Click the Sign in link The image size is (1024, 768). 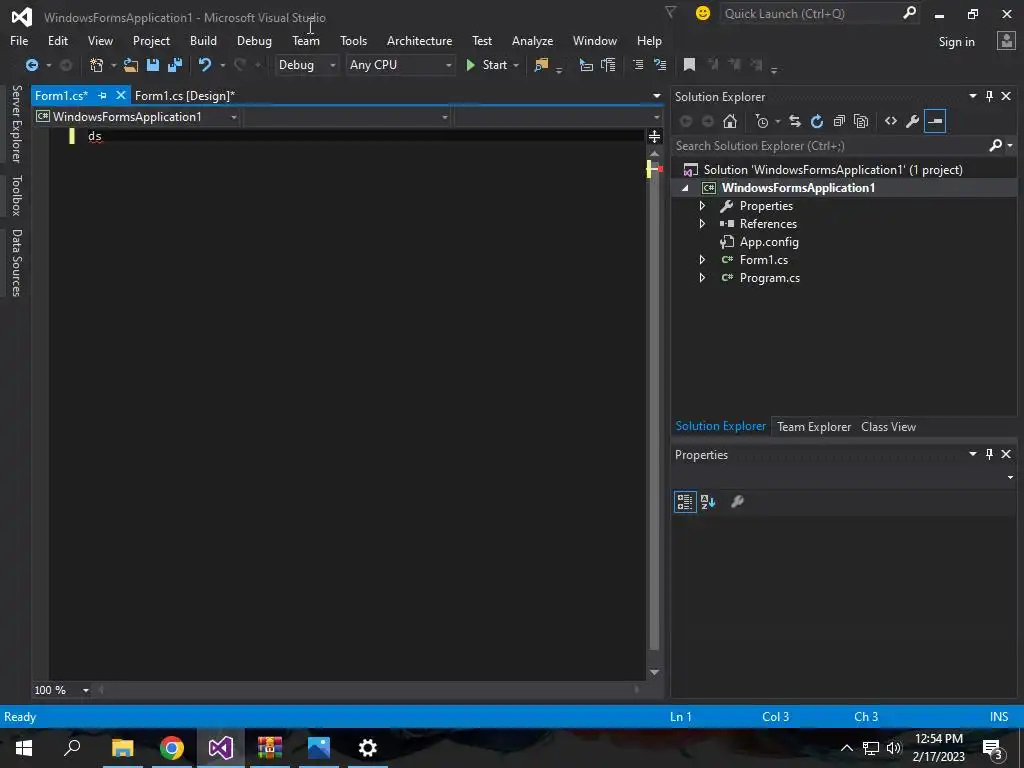point(956,42)
